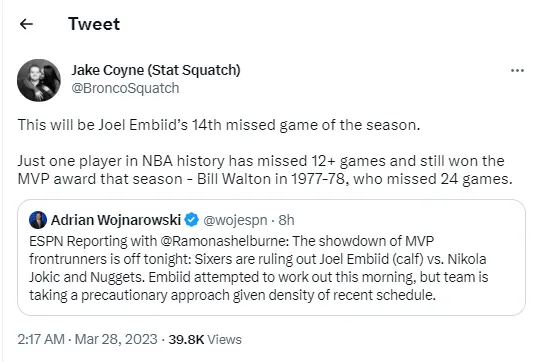Open the @BroncoSquatch handle
Image resolution: width=539 pixels, height=362 pixels.
(x=125, y=88)
